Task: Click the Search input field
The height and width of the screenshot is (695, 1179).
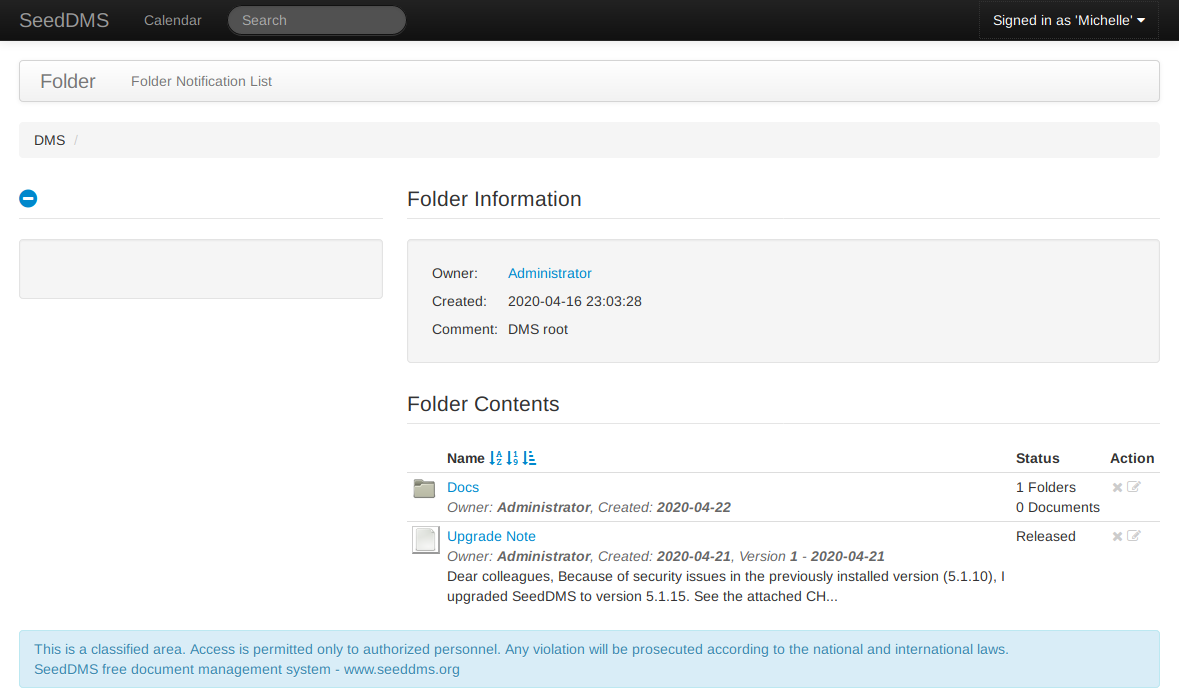Action: coord(316,20)
